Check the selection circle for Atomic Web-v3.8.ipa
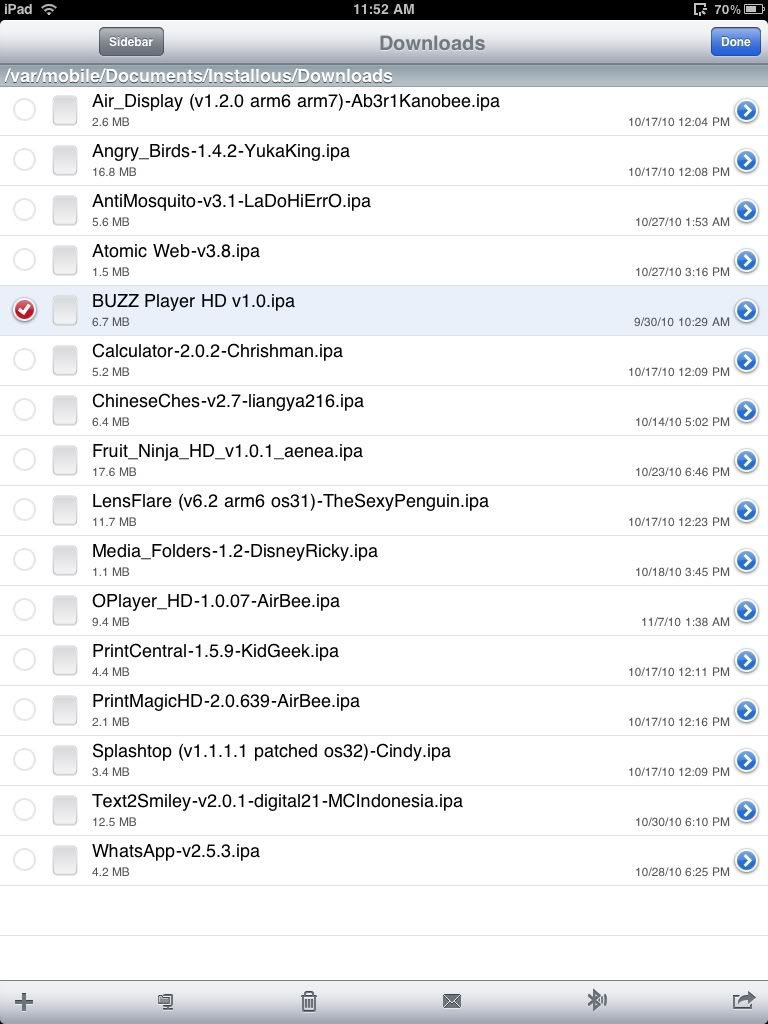This screenshot has height=1024, width=768. point(25,260)
